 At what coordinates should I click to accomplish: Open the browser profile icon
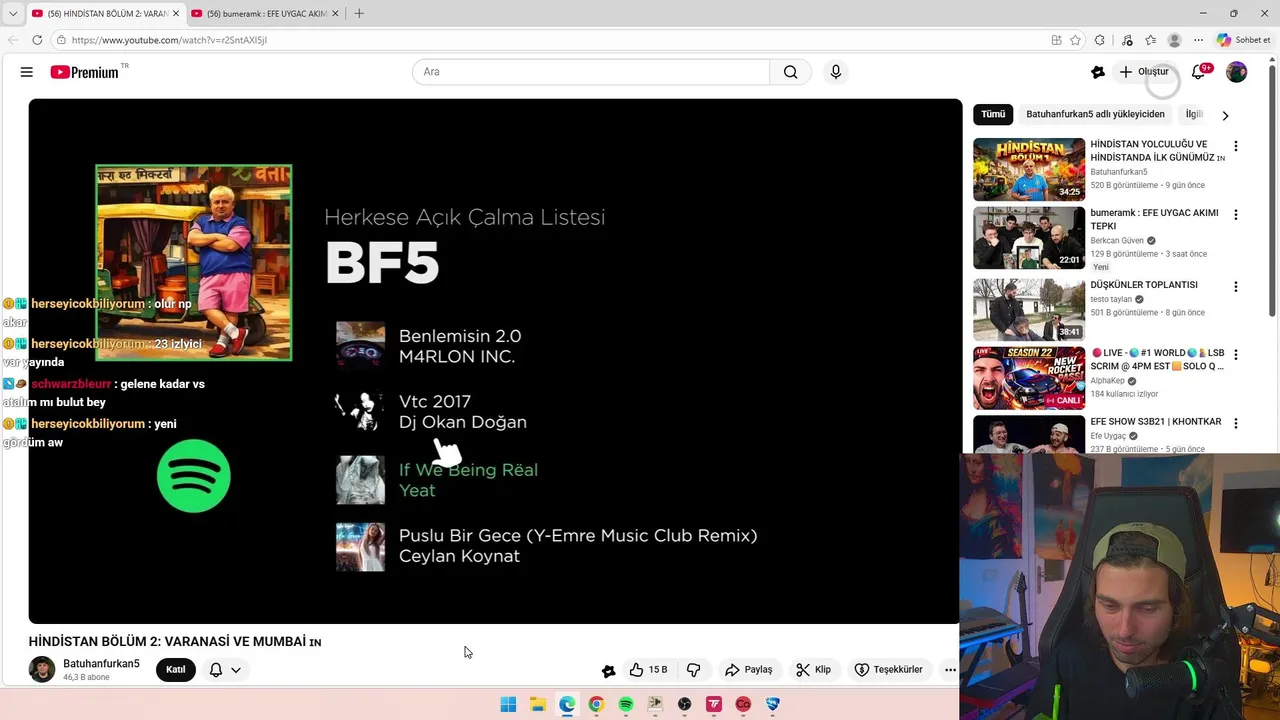point(1174,40)
